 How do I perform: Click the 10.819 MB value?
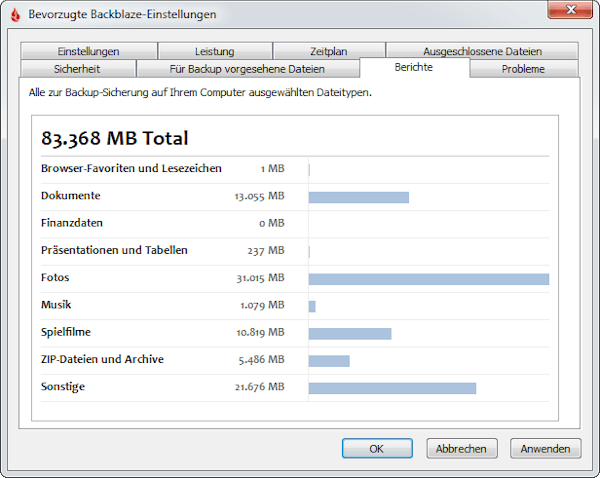tap(260, 332)
